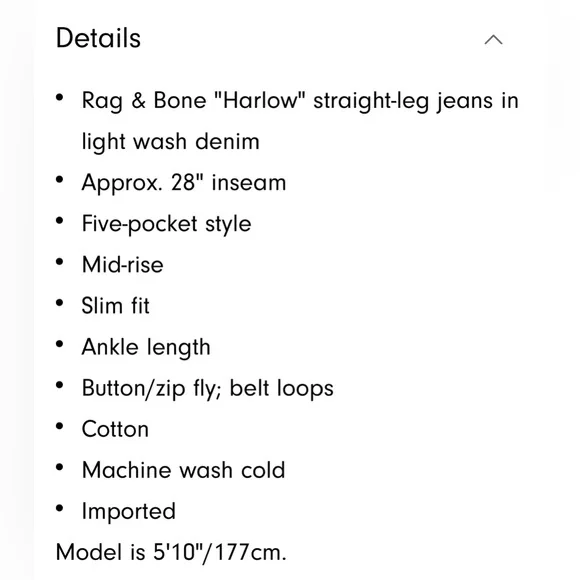This screenshot has height=580, width=580.
Task: Click the Machine wash cold instruction
Action: point(183,470)
